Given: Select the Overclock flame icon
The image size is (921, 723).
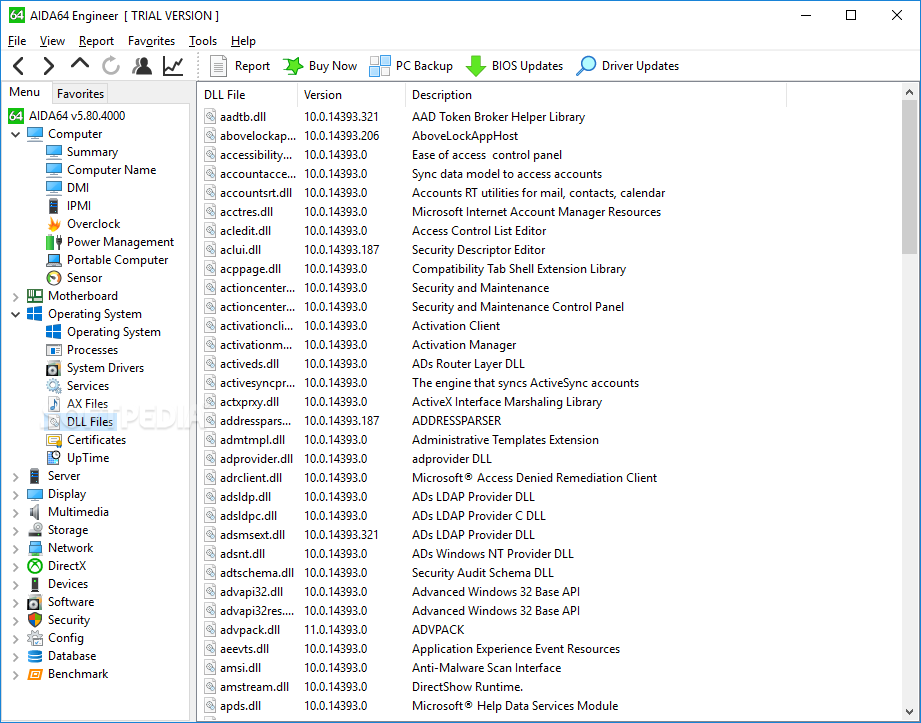Looking at the screenshot, I should [x=53, y=224].
